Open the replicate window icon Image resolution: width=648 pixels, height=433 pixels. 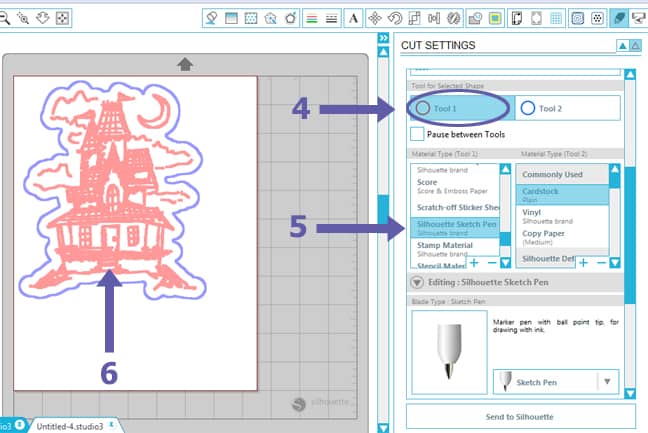(453, 18)
